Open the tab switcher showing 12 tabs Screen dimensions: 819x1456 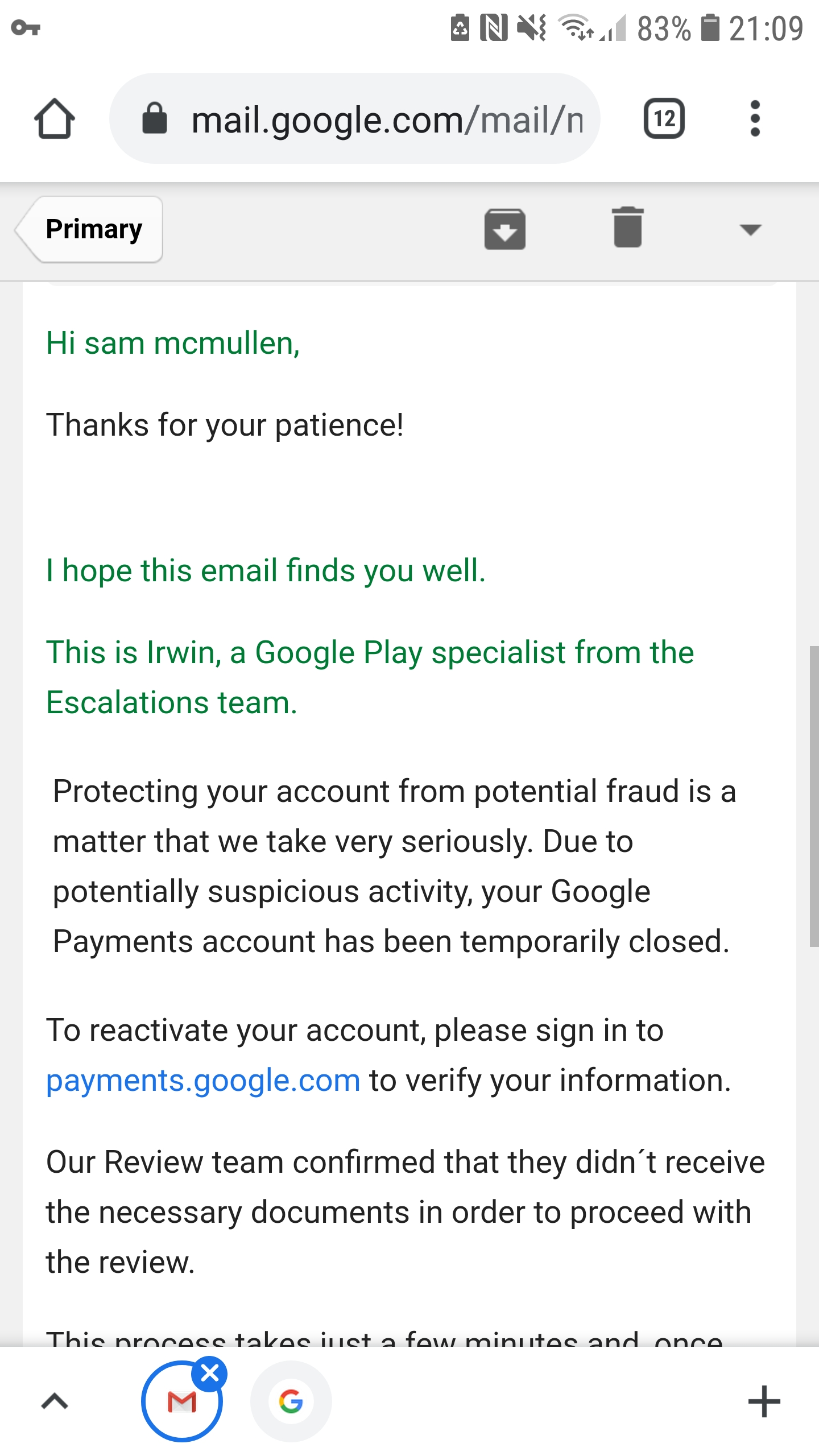pyautogui.click(x=664, y=118)
